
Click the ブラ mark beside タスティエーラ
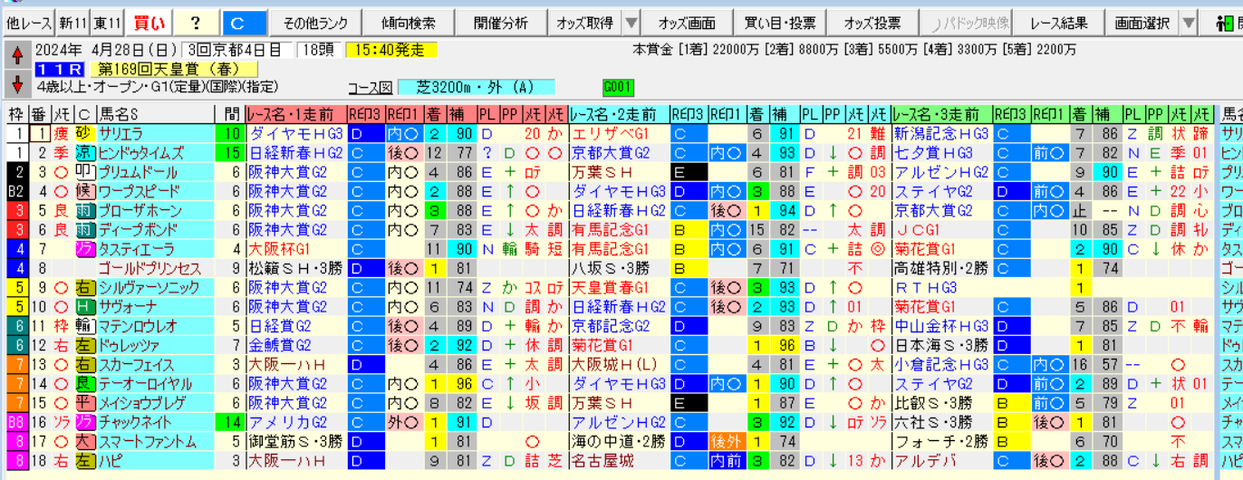pyautogui.click(x=86, y=249)
